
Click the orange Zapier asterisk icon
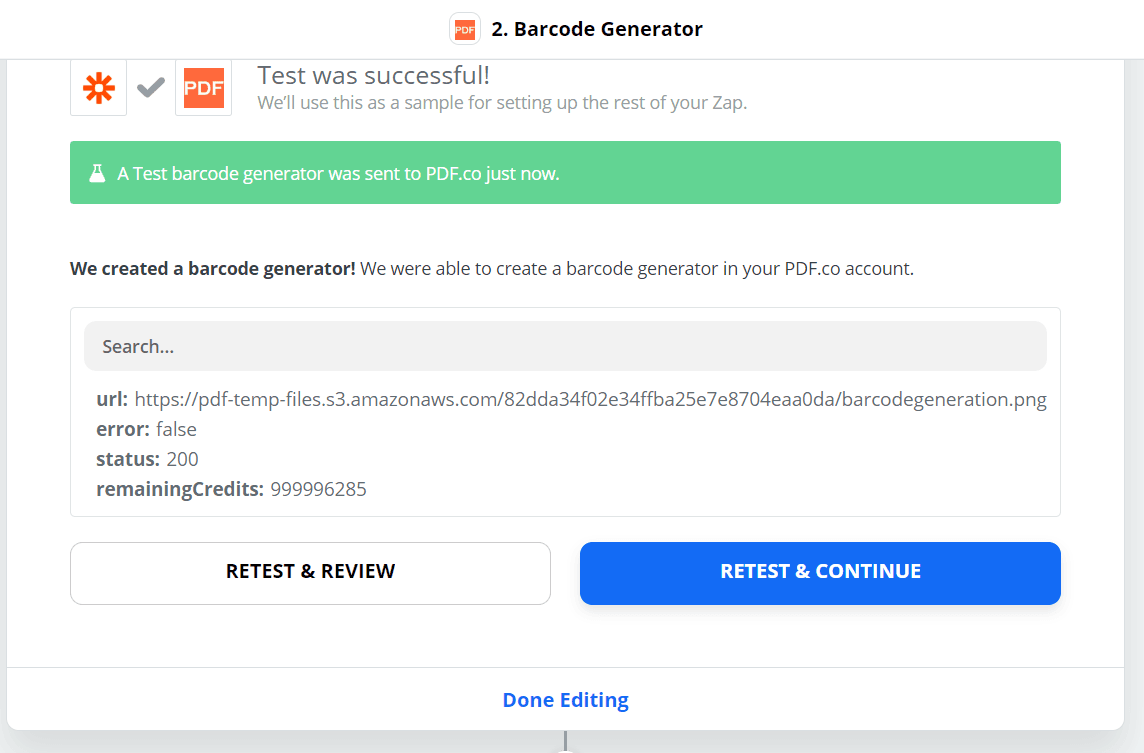coord(98,88)
